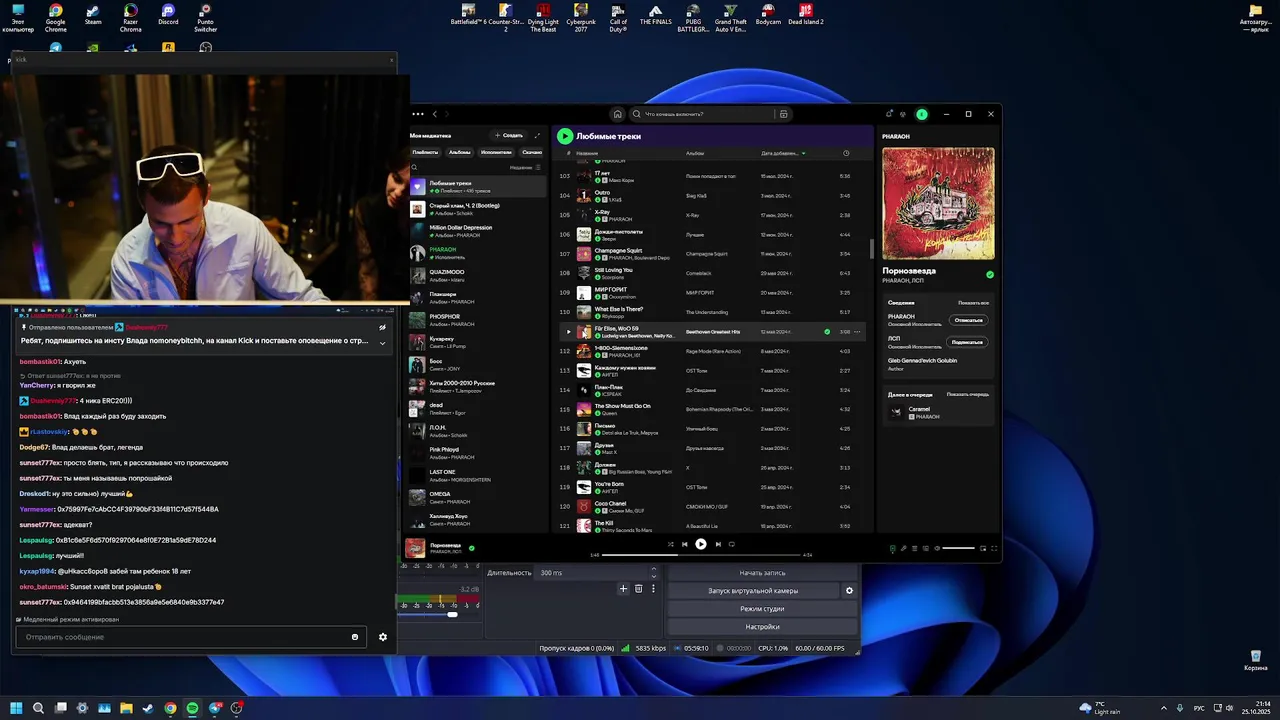Open Порнозвезда album cover art
This screenshot has height=720, width=1280.
pyautogui.click(x=938, y=204)
